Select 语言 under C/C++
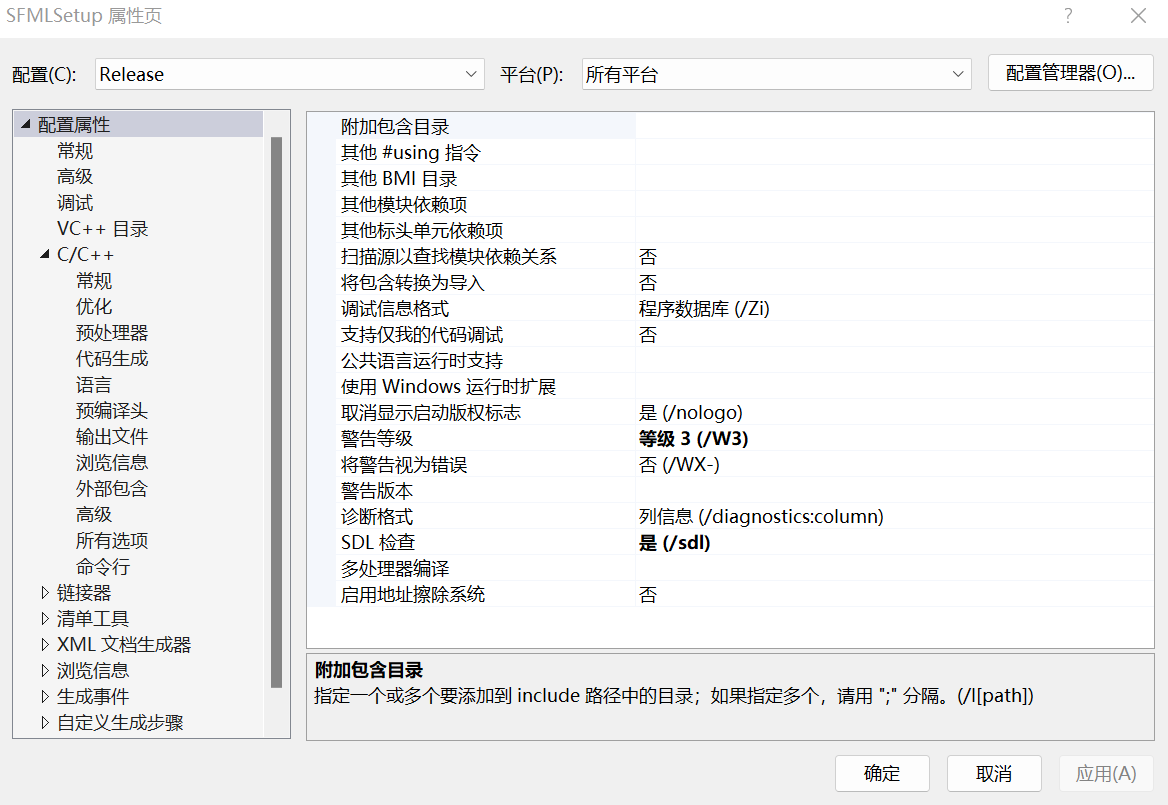This screenshot has width=1168, height=805. [x=94, y=385]
